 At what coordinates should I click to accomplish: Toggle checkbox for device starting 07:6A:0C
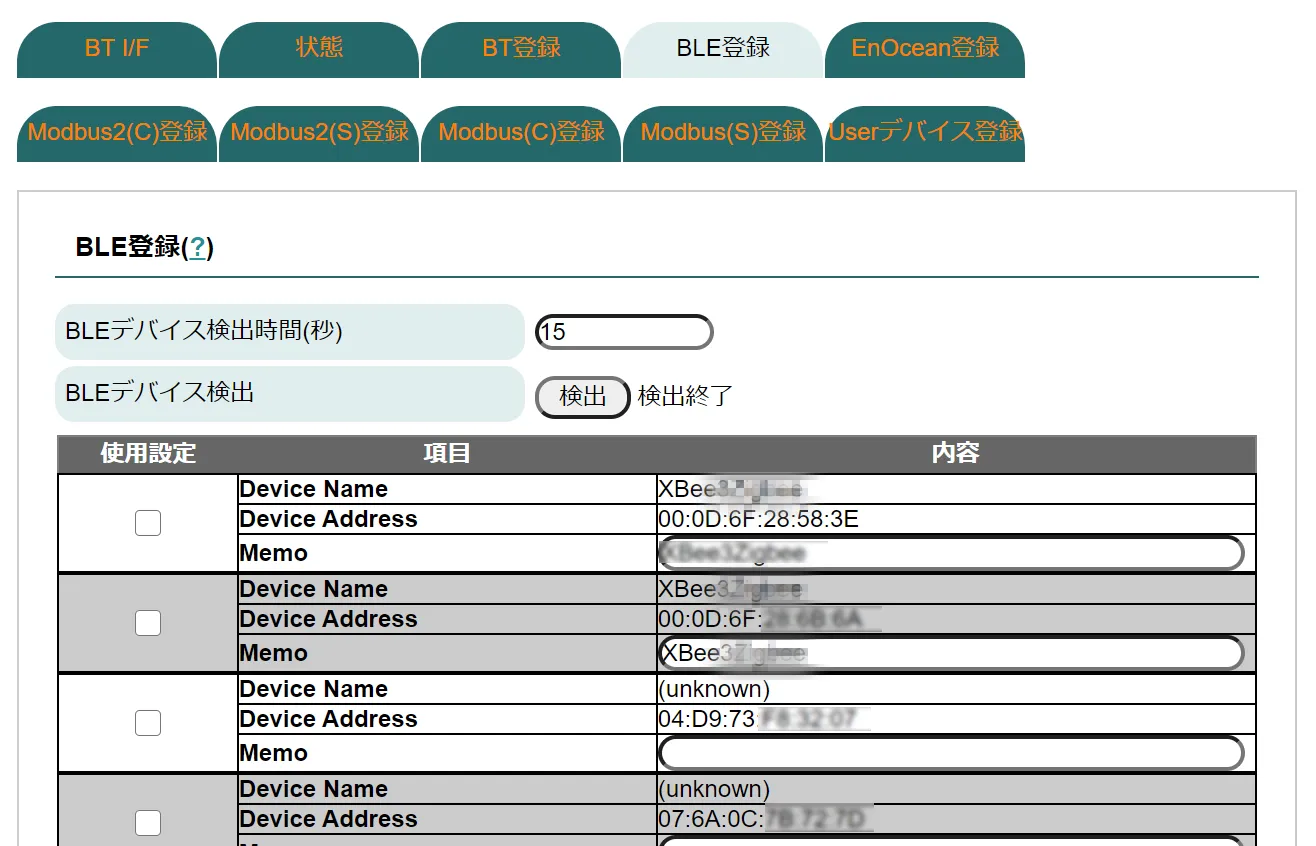[148, 823]
